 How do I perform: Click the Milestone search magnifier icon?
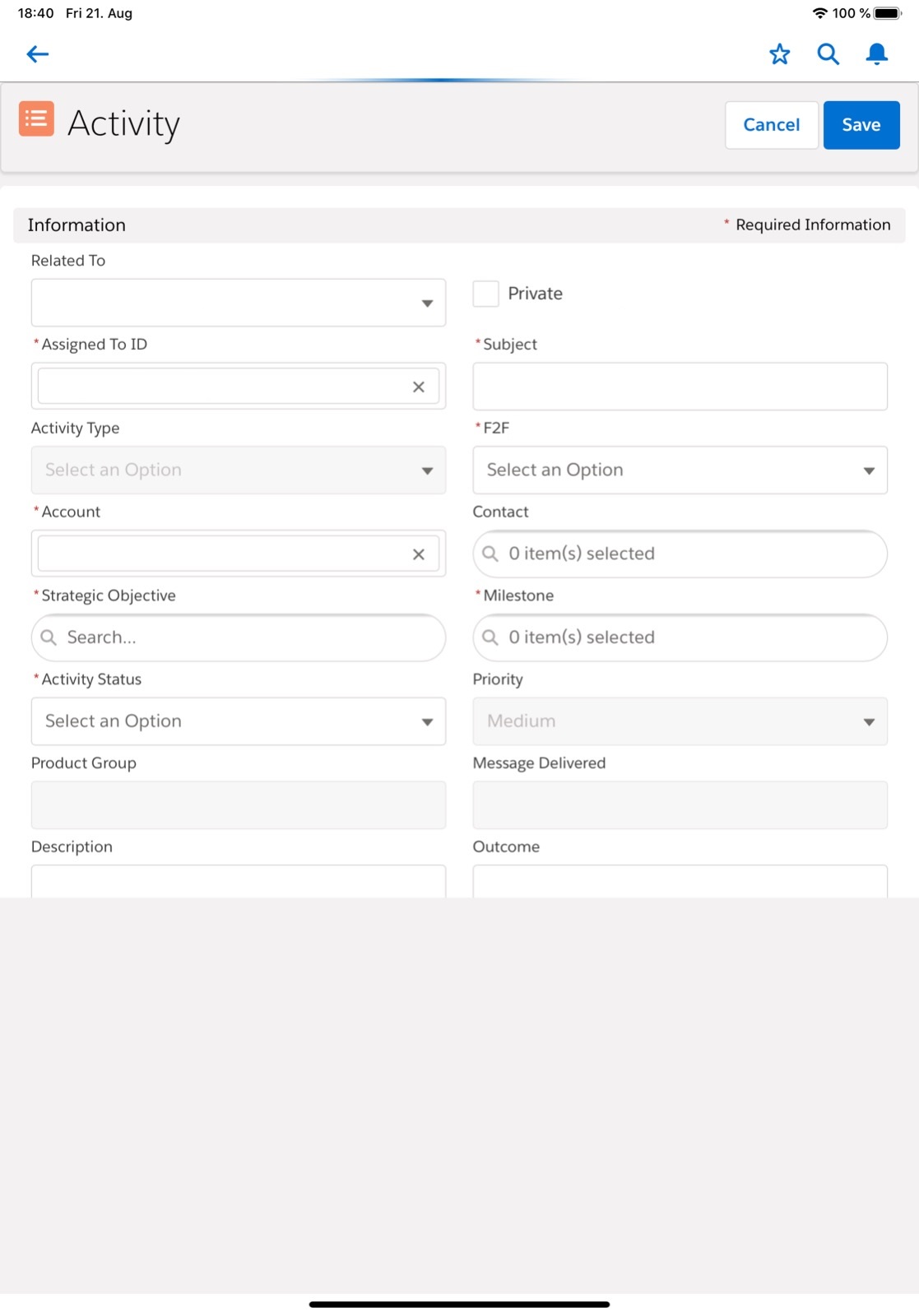pos(490,637)
